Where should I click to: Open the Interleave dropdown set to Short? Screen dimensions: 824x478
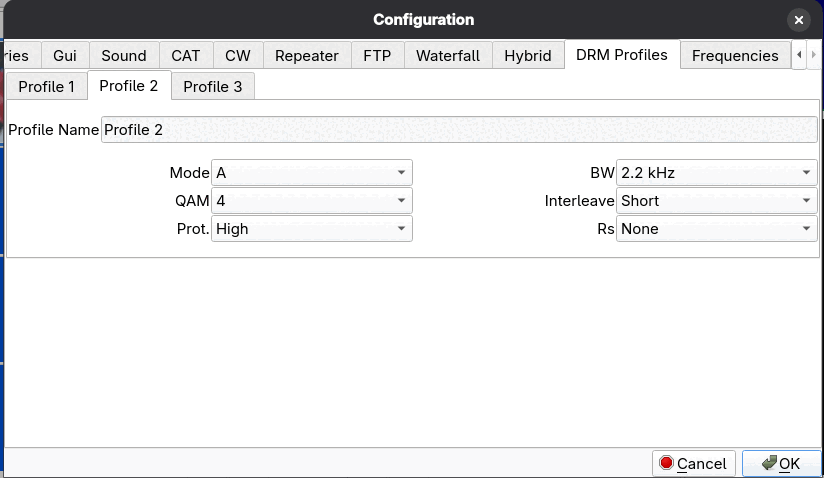[717, 201]
